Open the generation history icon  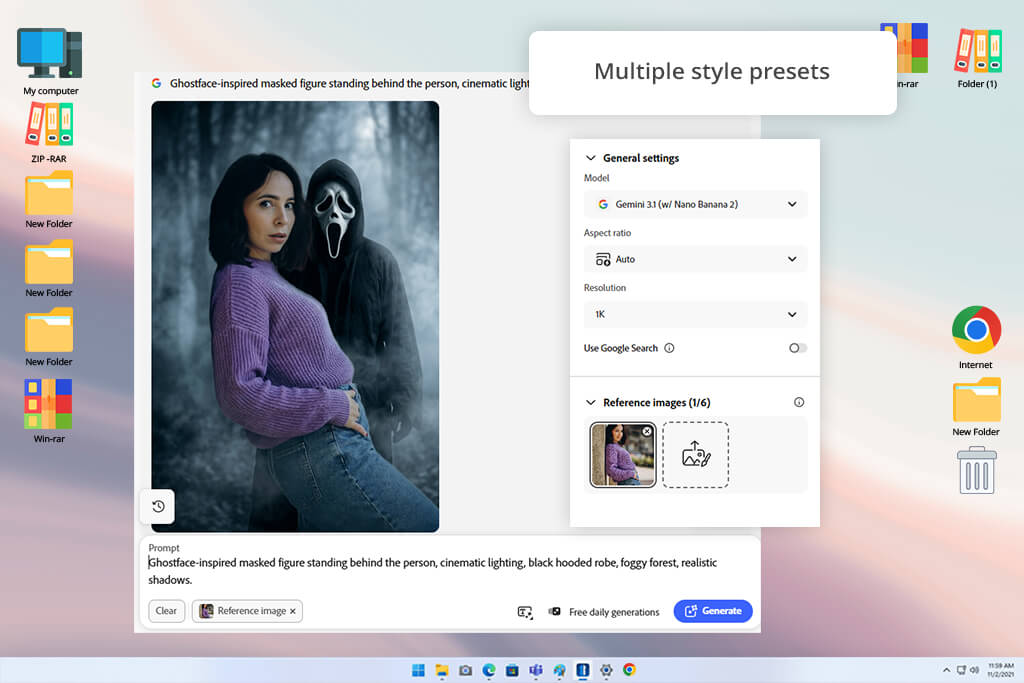(158, 506)
